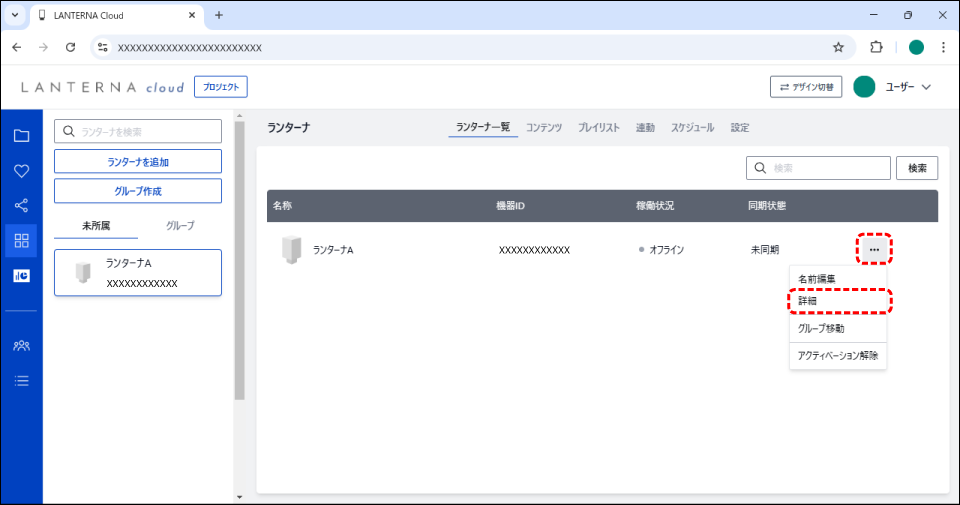Viewport: 960px width, 505px height.
Task: Click the browser extensions puzzle icon
Action: [877, 47]
